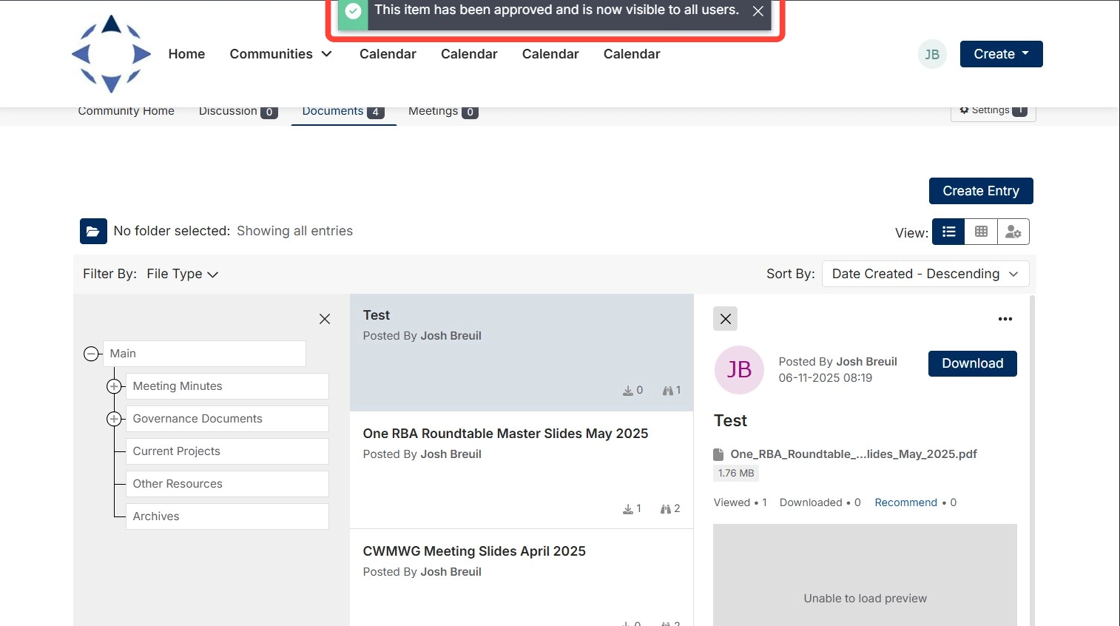Select the Documents tab

pos(343,111)
